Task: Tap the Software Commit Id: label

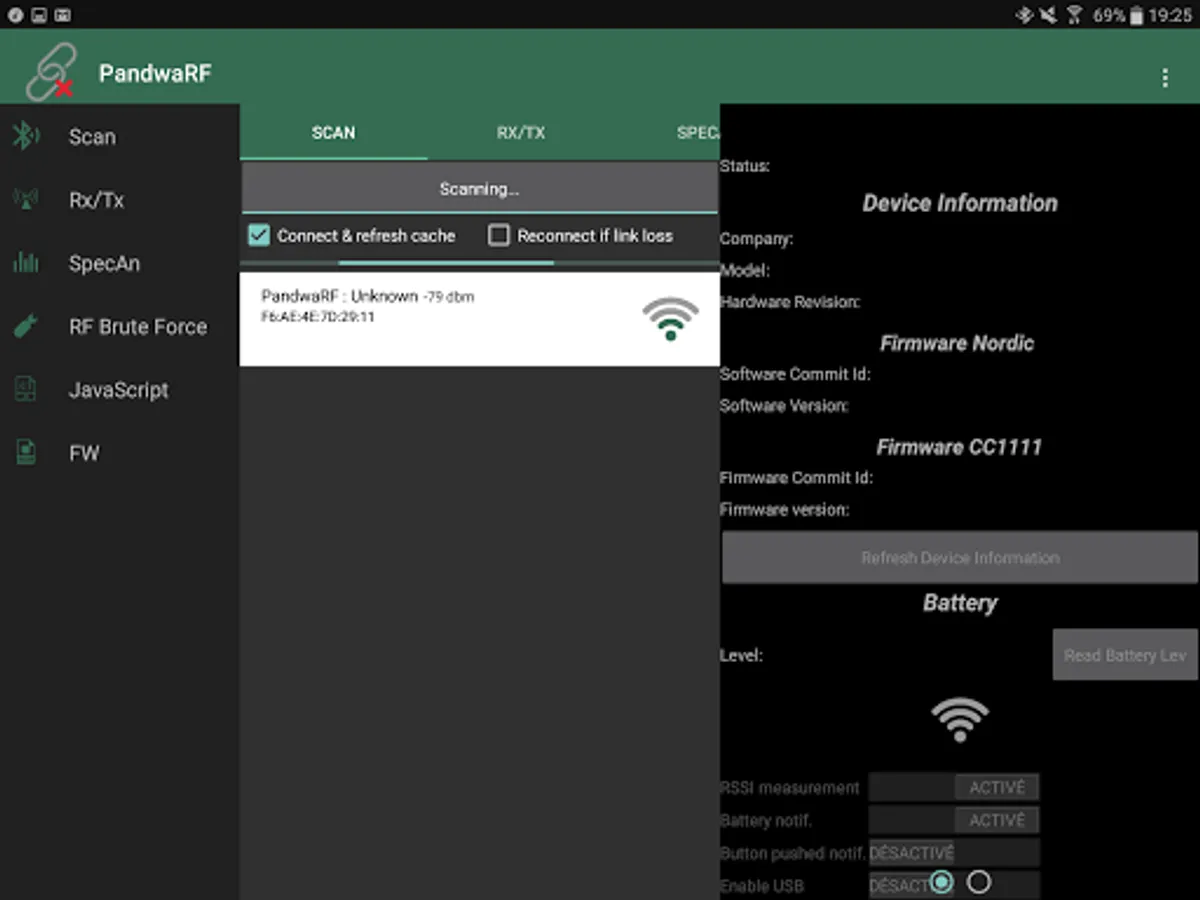Action: (x=795, y=374)
